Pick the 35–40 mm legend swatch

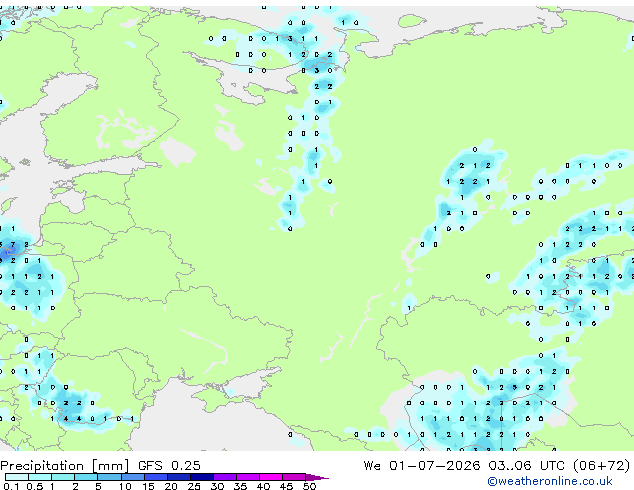(248, 477)
